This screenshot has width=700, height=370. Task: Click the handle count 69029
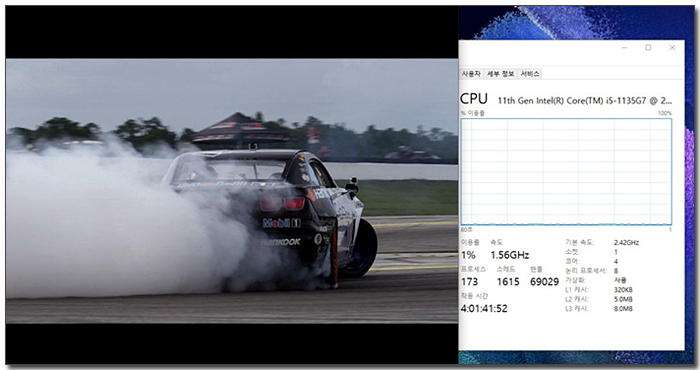click(x=545, y=282)
